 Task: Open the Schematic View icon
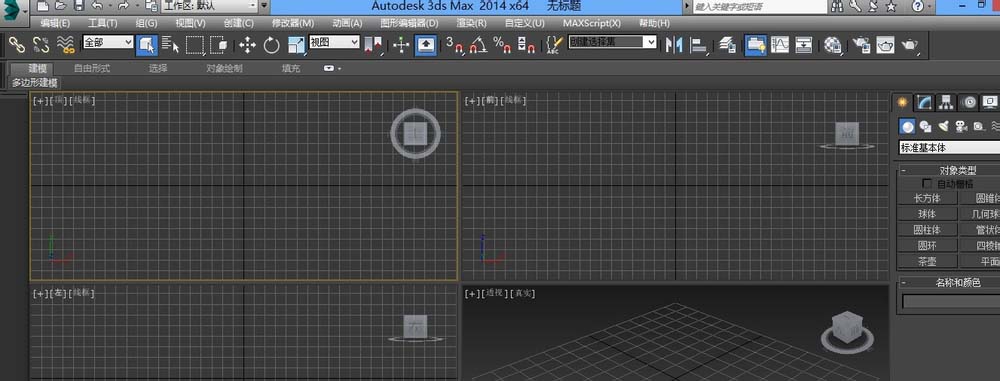click(804, 45)
